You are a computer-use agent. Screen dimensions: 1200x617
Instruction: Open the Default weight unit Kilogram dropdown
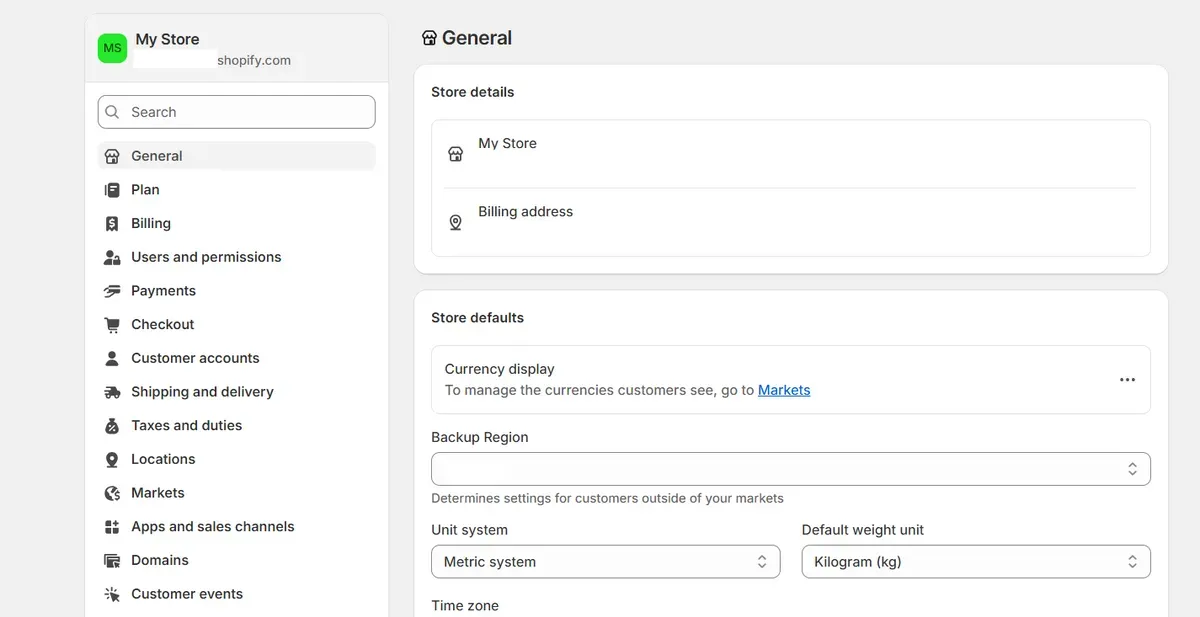(x=975, y=562)
